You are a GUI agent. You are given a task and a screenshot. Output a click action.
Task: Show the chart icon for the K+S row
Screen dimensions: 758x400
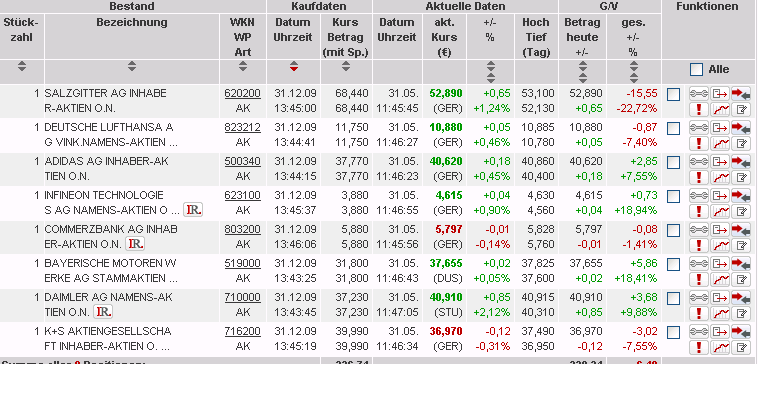tap(720, 348)
